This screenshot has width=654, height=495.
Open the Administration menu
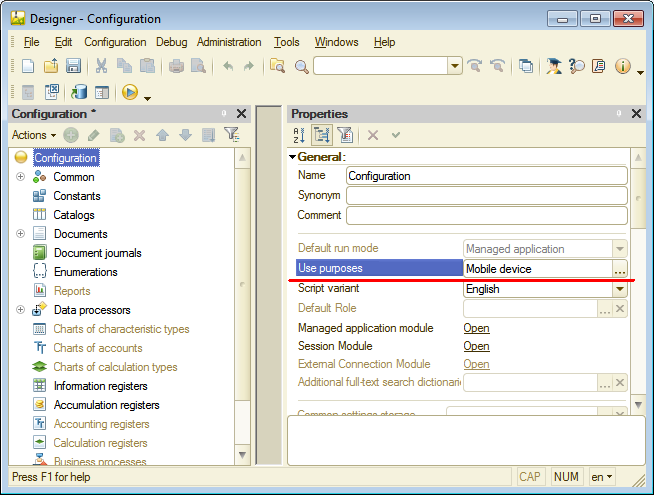(x=229, y=42)
